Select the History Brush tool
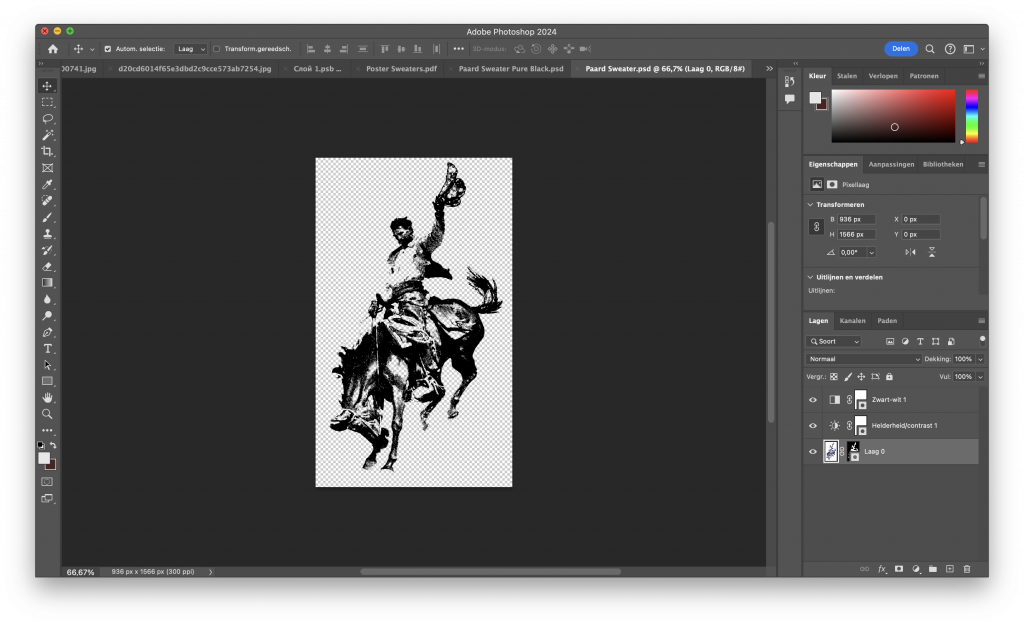 pos(48,250)
